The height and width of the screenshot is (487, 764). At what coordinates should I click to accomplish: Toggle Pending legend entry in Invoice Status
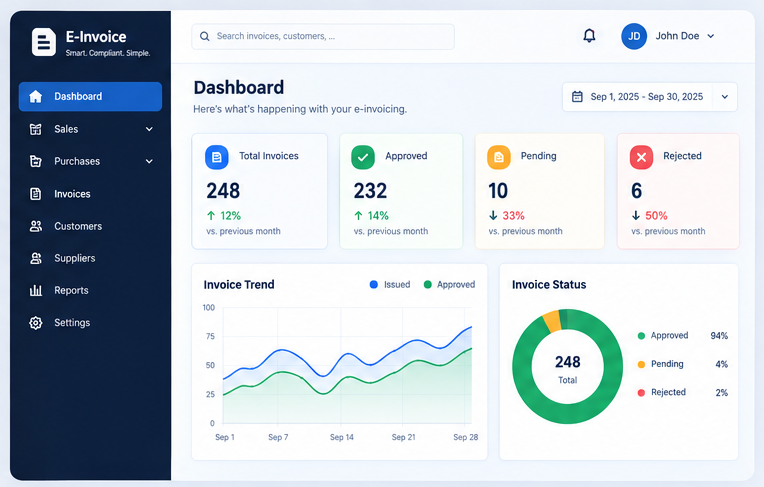660,364
